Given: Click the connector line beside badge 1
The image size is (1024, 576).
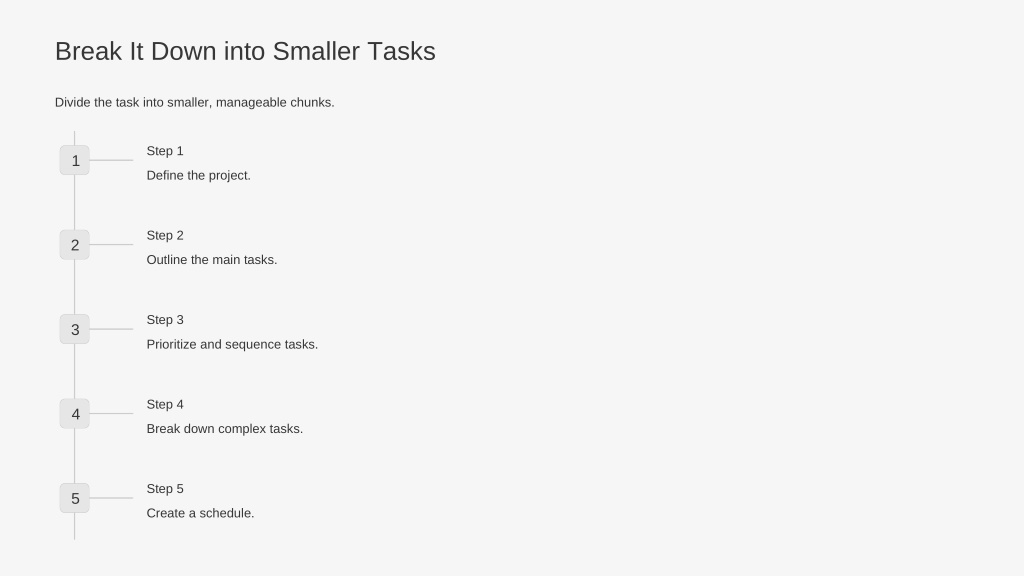Looking at the screenshot, I should tap(111, 160).
